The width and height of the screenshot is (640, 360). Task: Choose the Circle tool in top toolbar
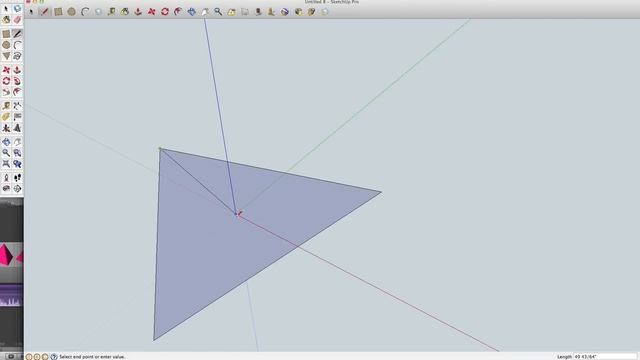click(71, 12)
